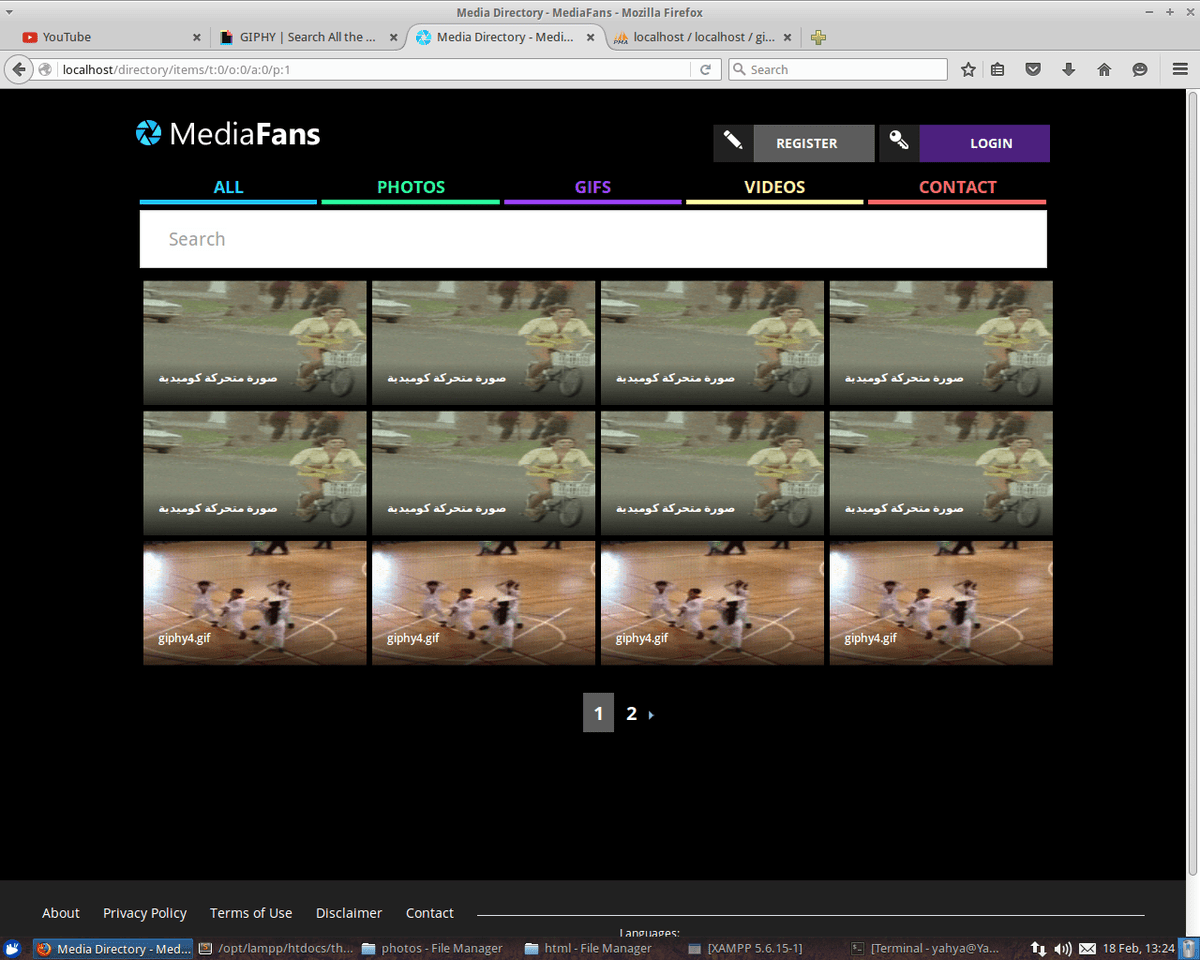Image resolution: width=1200 pixels, height=960 pixels.
Task: Bookmark this page with the star icon
Action: click(x=968, y=70)
